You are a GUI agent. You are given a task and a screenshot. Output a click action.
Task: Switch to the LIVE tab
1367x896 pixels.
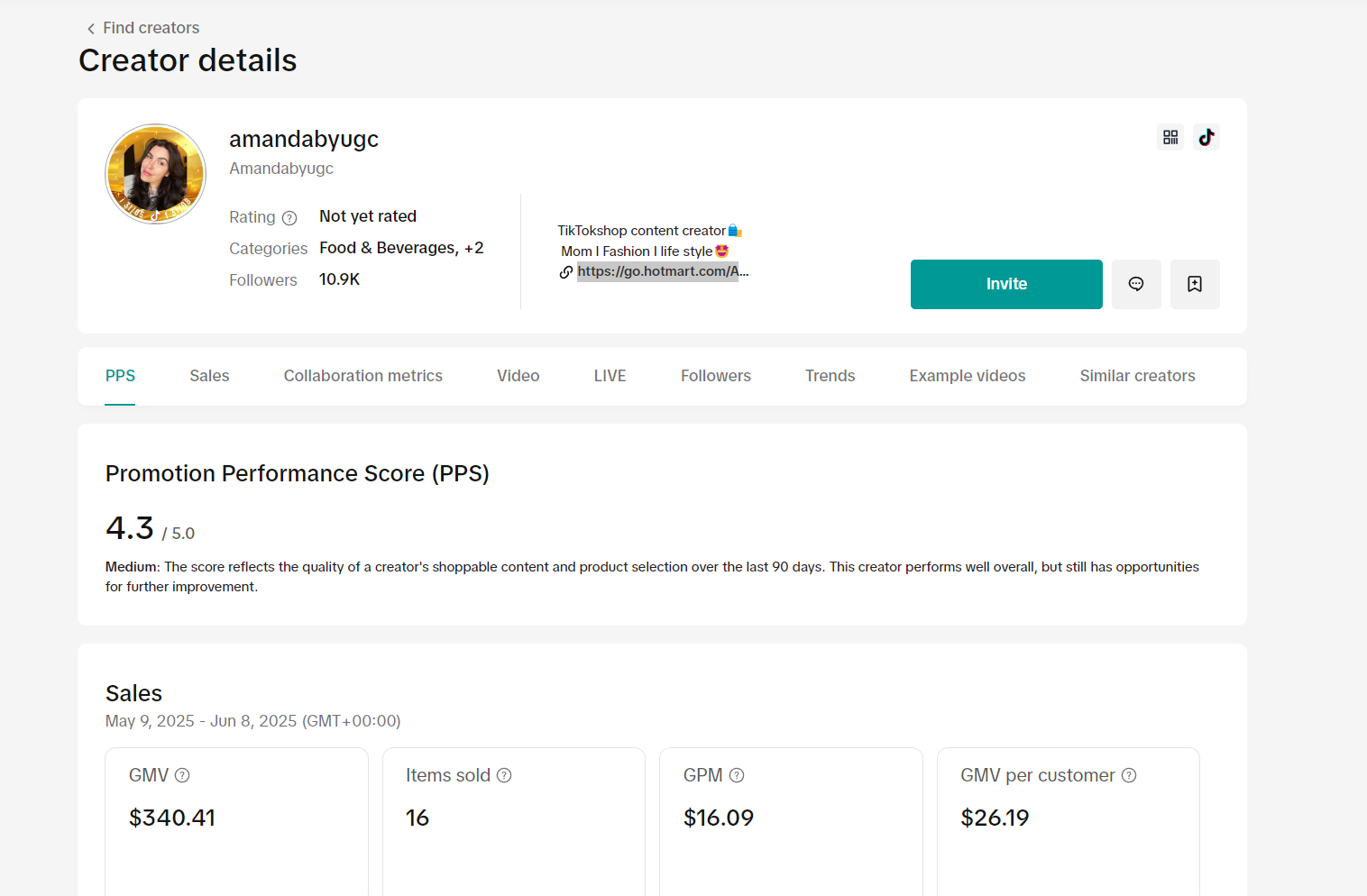point(610,376)
